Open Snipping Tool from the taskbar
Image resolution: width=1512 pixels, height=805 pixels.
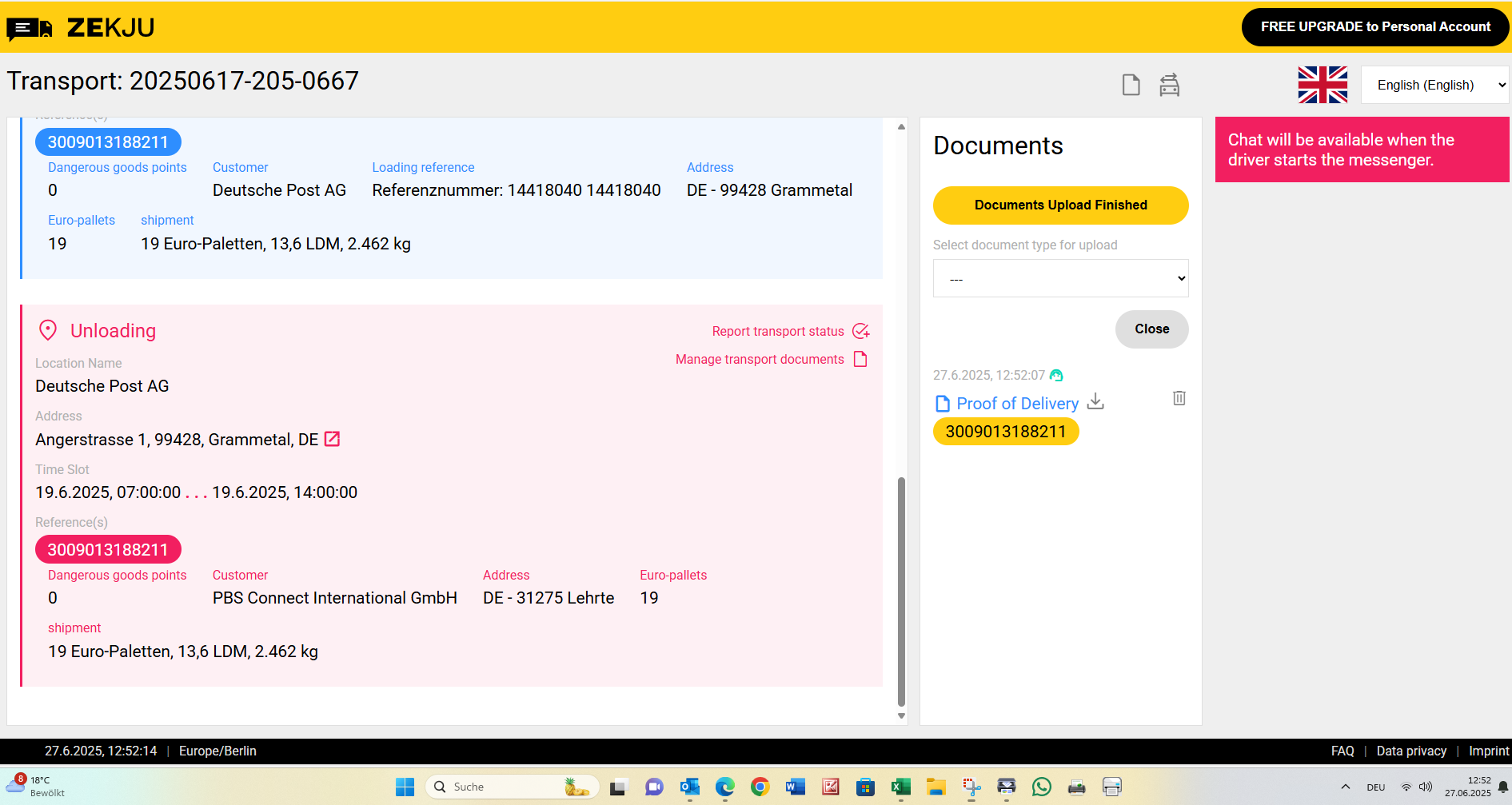point(971,787)
